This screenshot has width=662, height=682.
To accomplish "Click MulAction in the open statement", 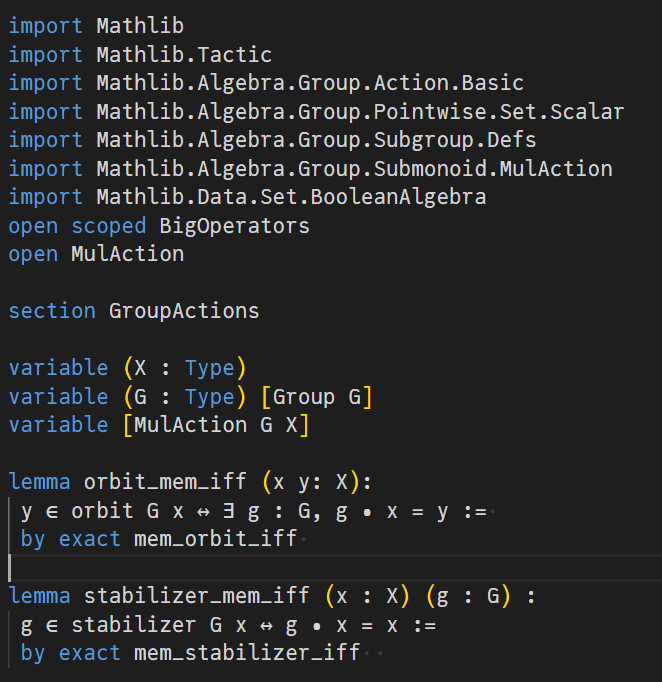I will [x=127, y=254].
